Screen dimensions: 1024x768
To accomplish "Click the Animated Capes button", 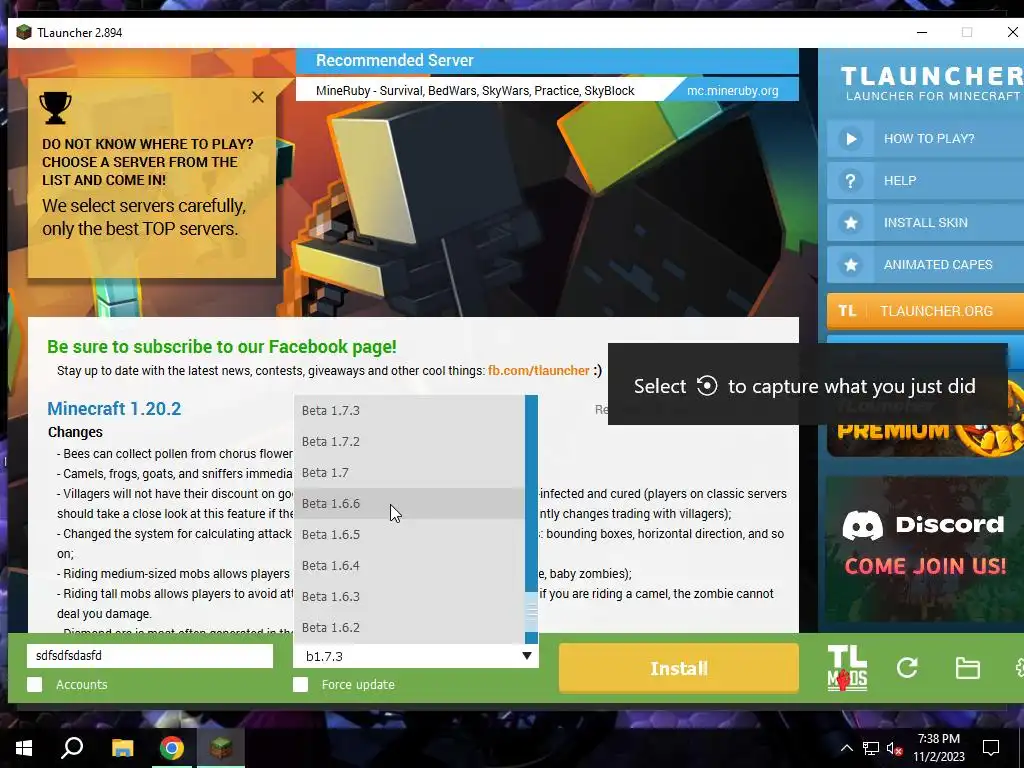I will coord(925,264).
